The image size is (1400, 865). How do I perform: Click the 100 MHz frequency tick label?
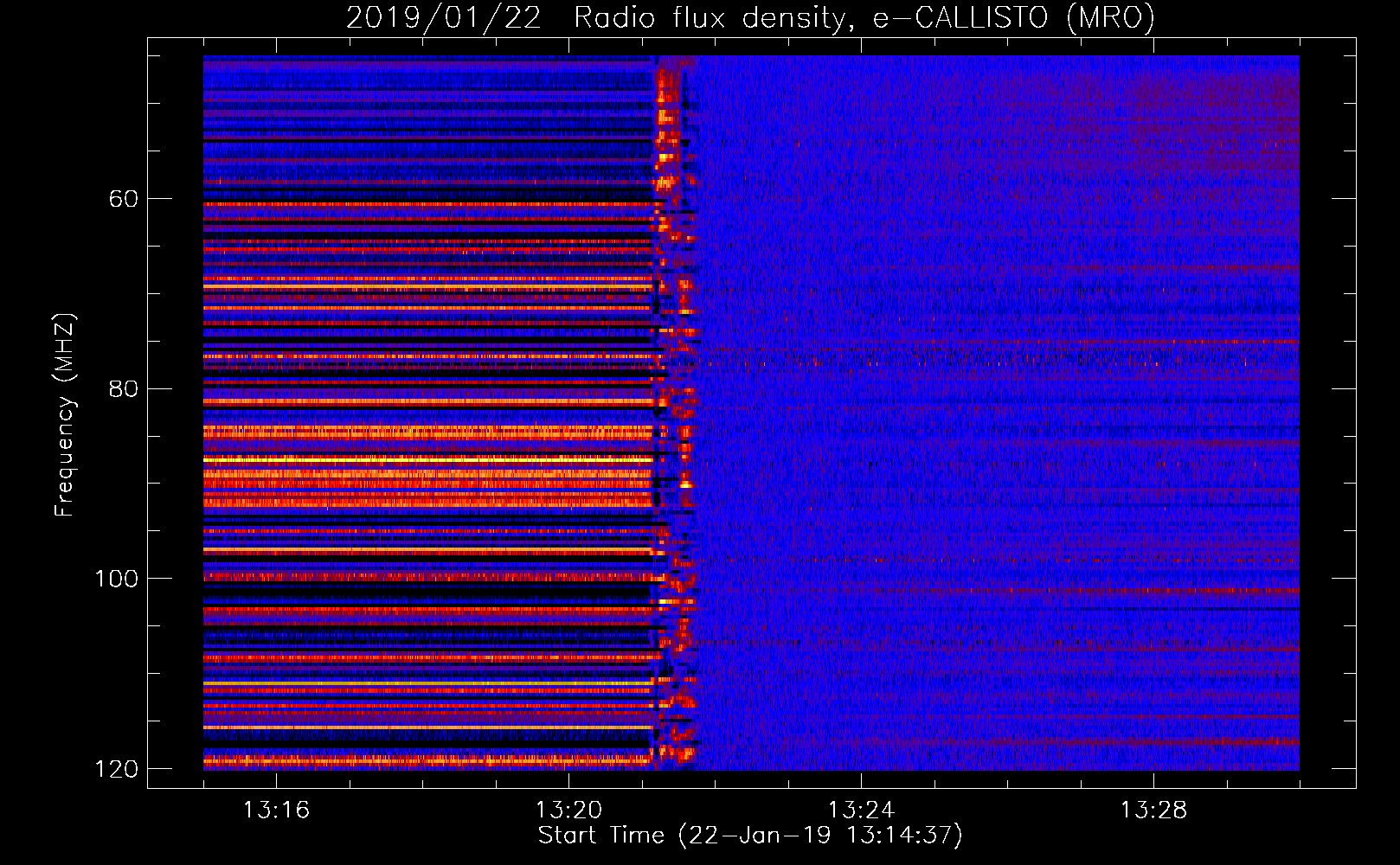tap(116, 579)
